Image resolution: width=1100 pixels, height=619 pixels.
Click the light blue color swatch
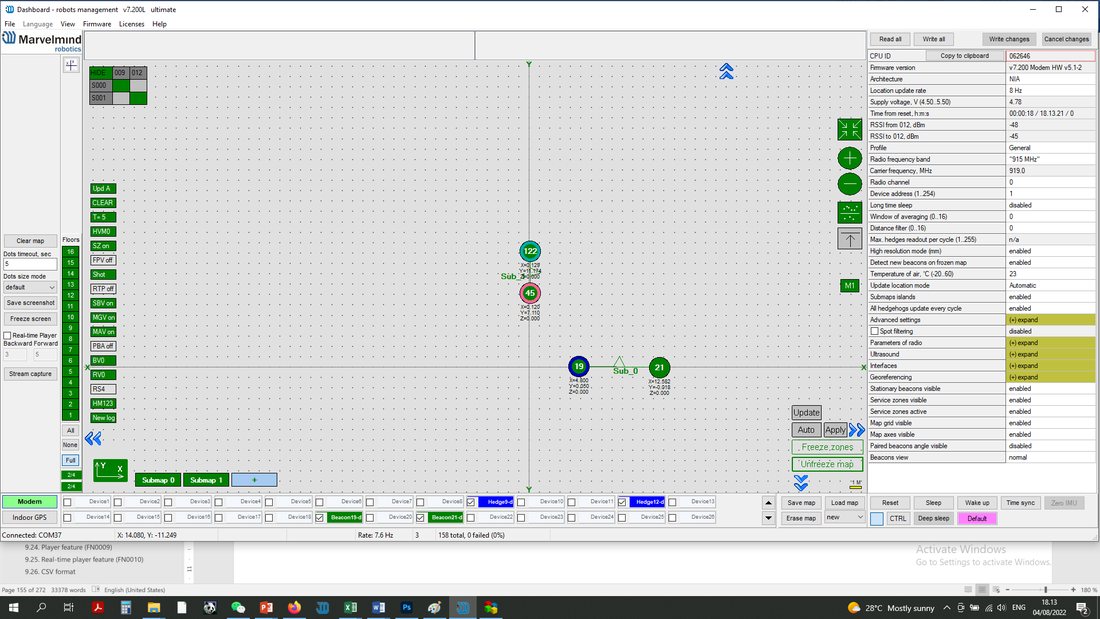tap(877, 519)
